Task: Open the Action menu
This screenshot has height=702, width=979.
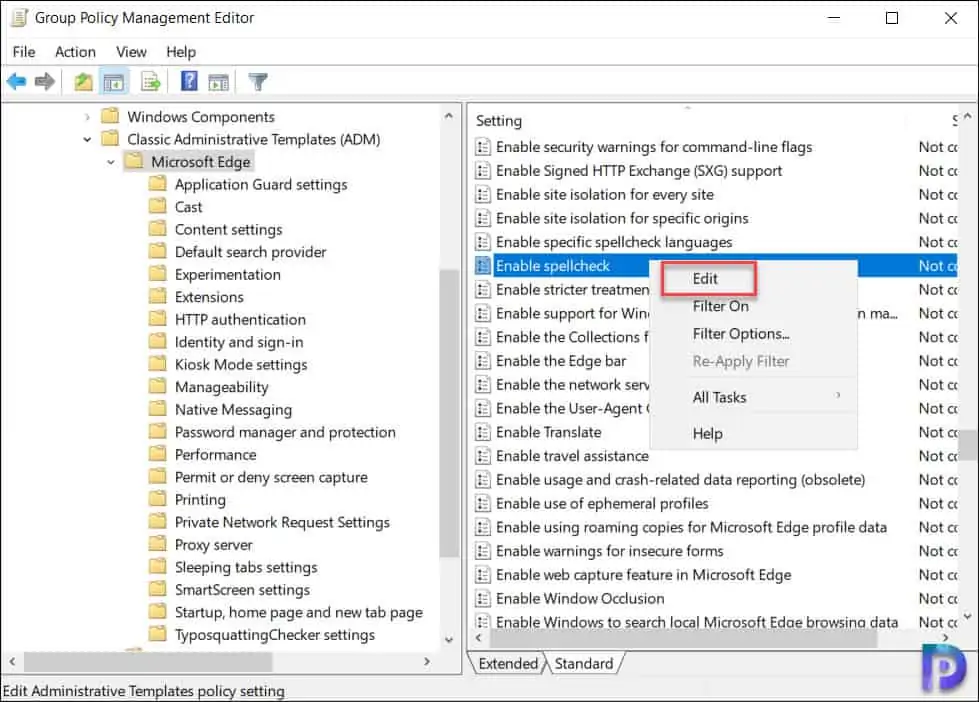Action: tap(76, 52)
